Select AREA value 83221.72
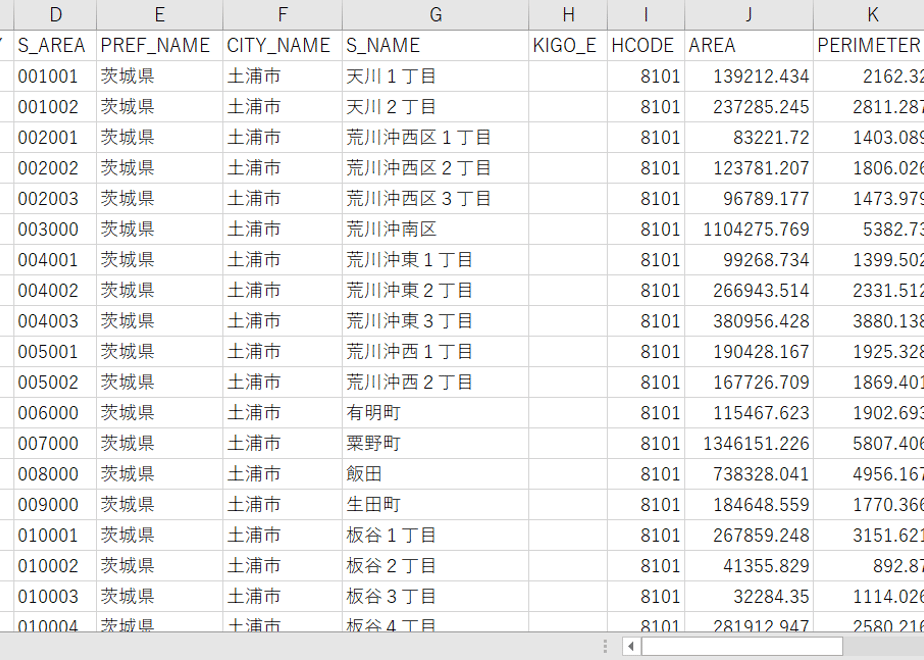The image size is (924, 660). [749, 137]
